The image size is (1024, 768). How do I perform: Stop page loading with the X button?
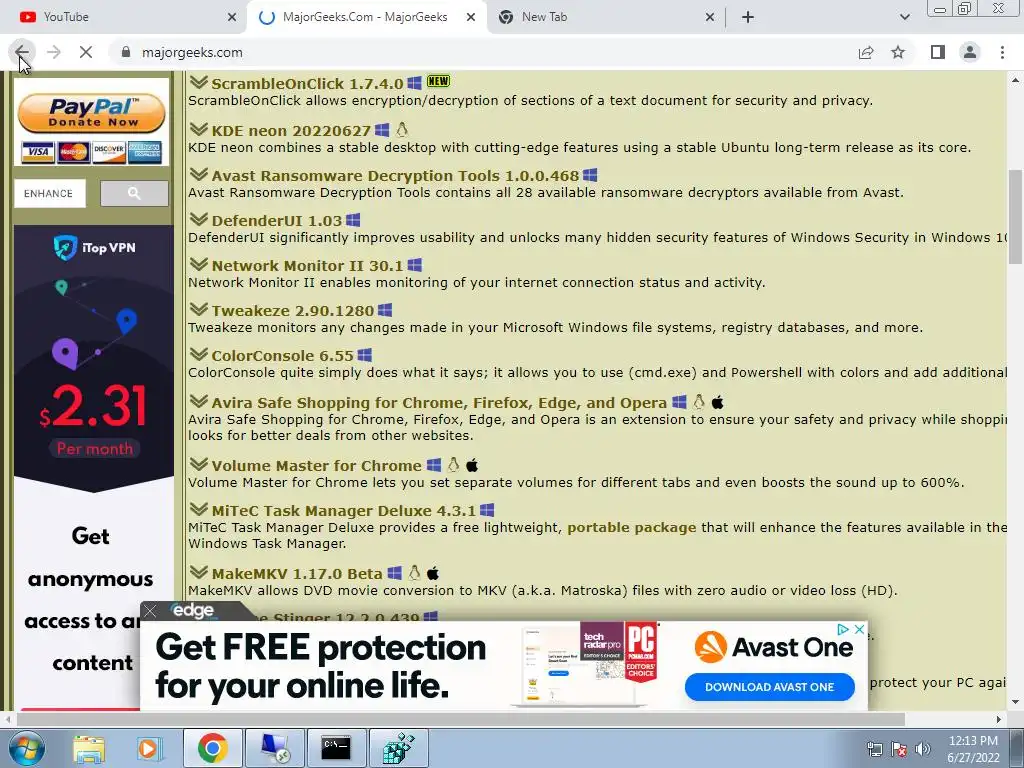pos(86,52)
